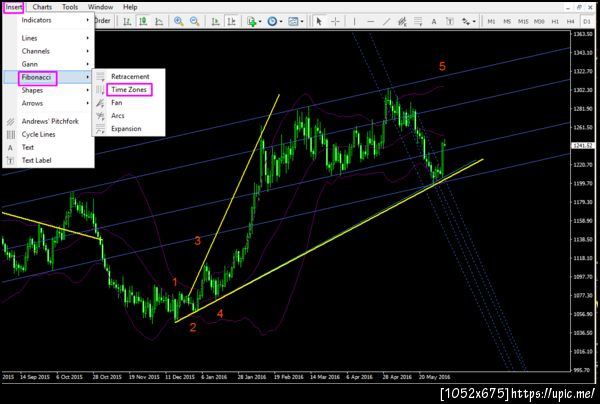Select the text 'A' drawing tool

pos(434,21)
